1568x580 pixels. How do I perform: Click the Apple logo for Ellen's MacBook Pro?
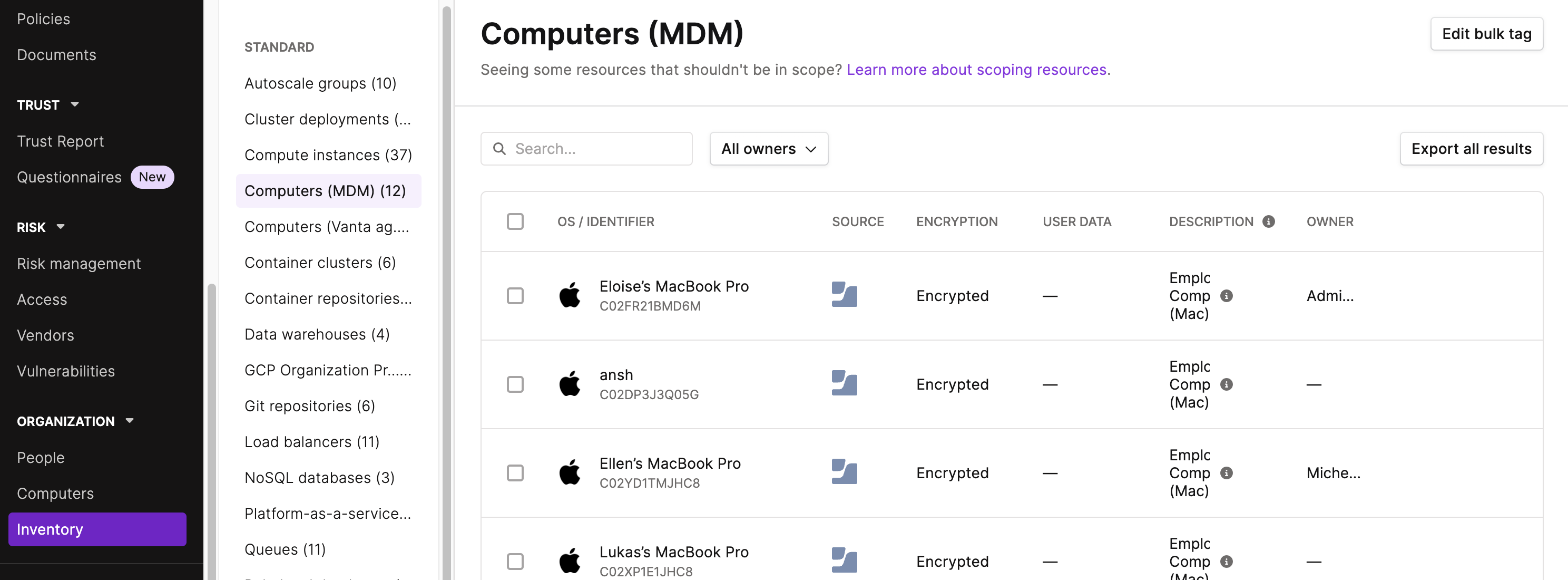[570, 472]
